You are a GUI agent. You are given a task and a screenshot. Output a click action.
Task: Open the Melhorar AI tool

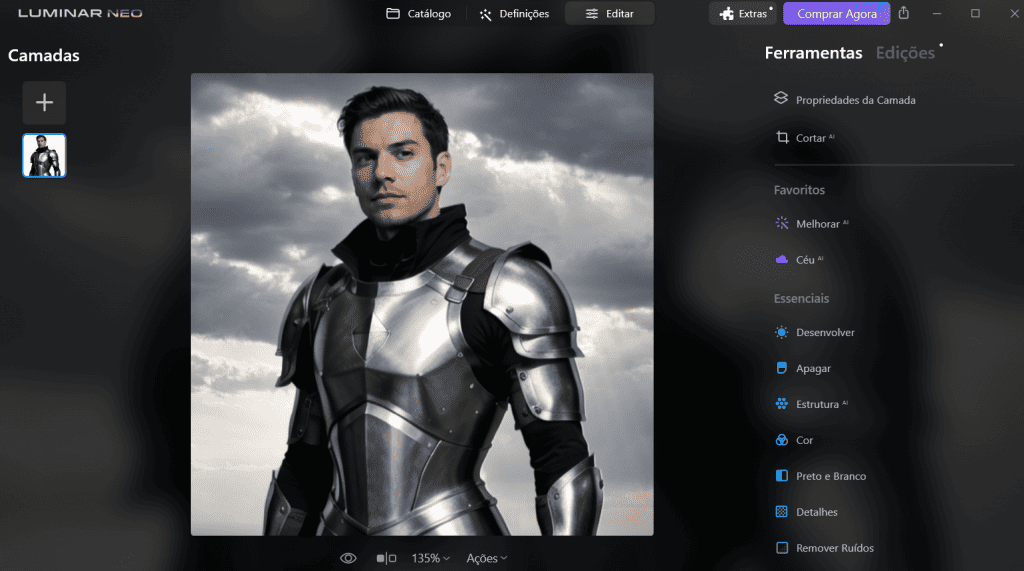(x=817, y=224)
